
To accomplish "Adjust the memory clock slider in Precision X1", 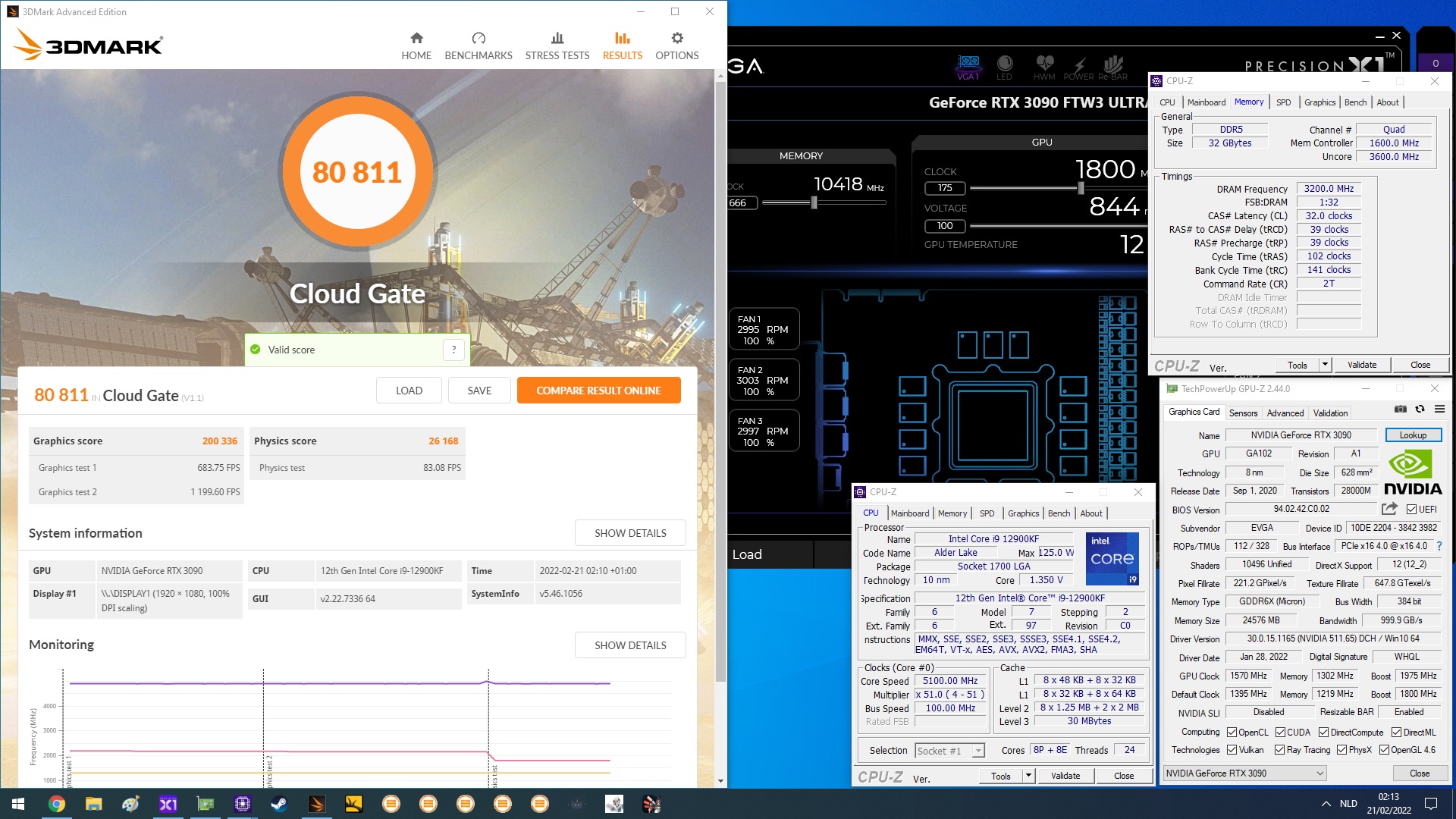I will [814, 202].
